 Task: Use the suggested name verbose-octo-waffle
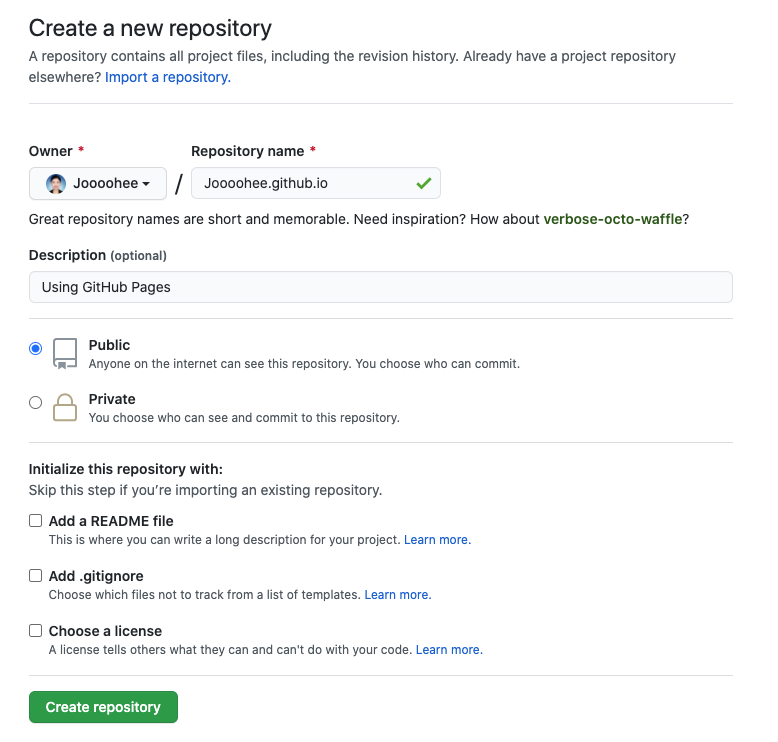point(613,219)
